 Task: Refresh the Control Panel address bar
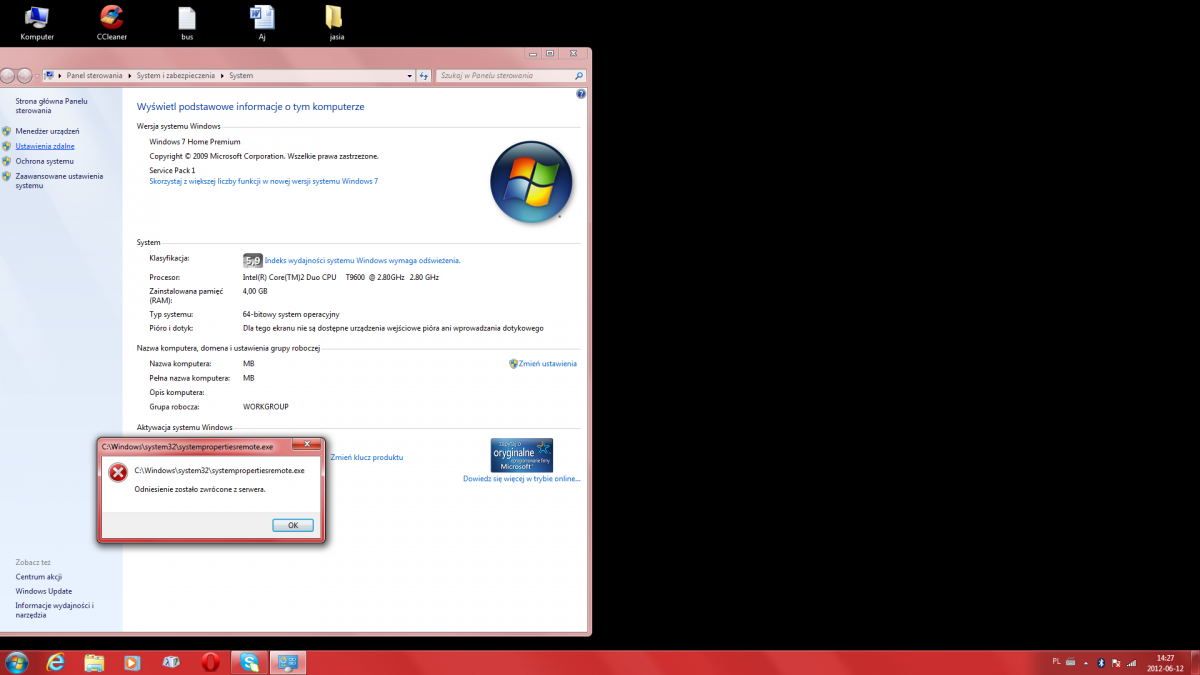click(424, 75)
